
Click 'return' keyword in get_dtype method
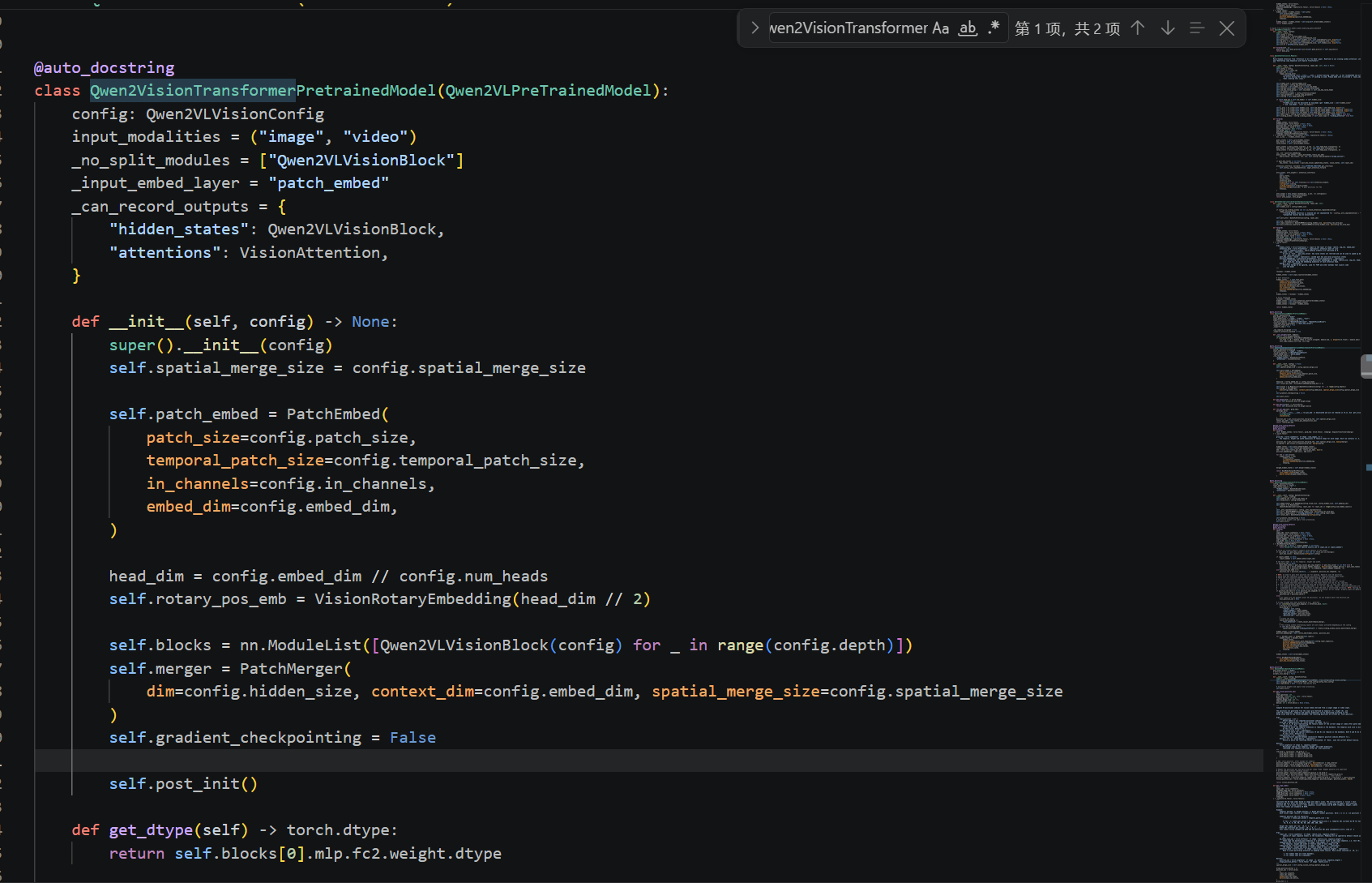(137, 853)
